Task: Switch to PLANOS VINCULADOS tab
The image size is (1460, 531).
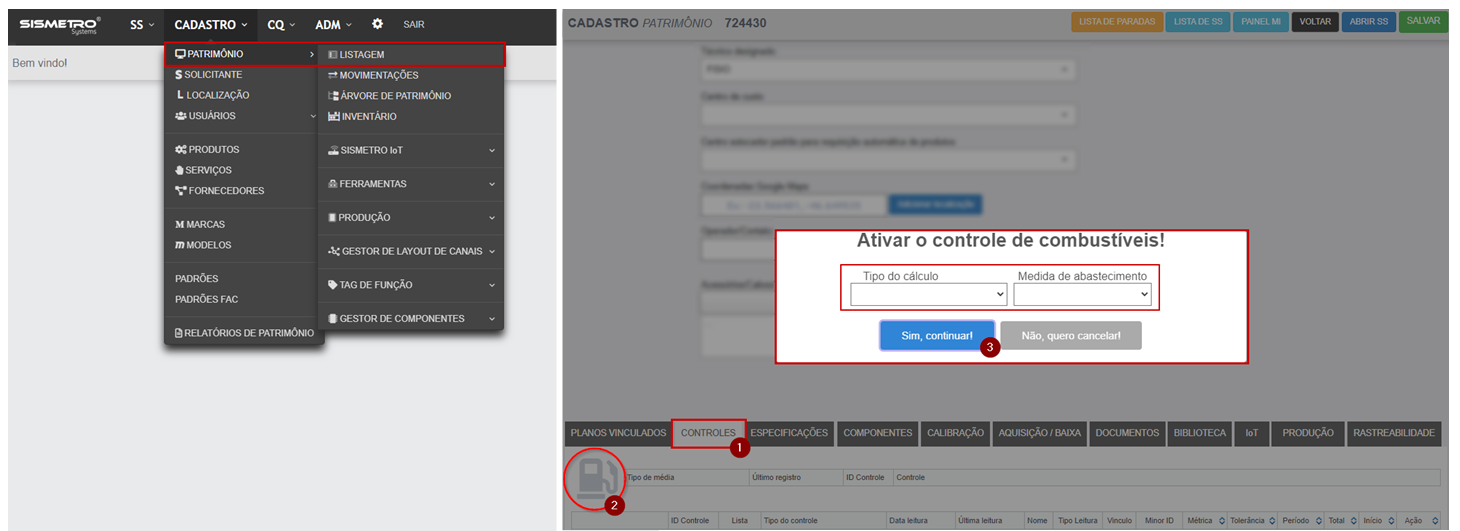Action: tap(617, 433)
